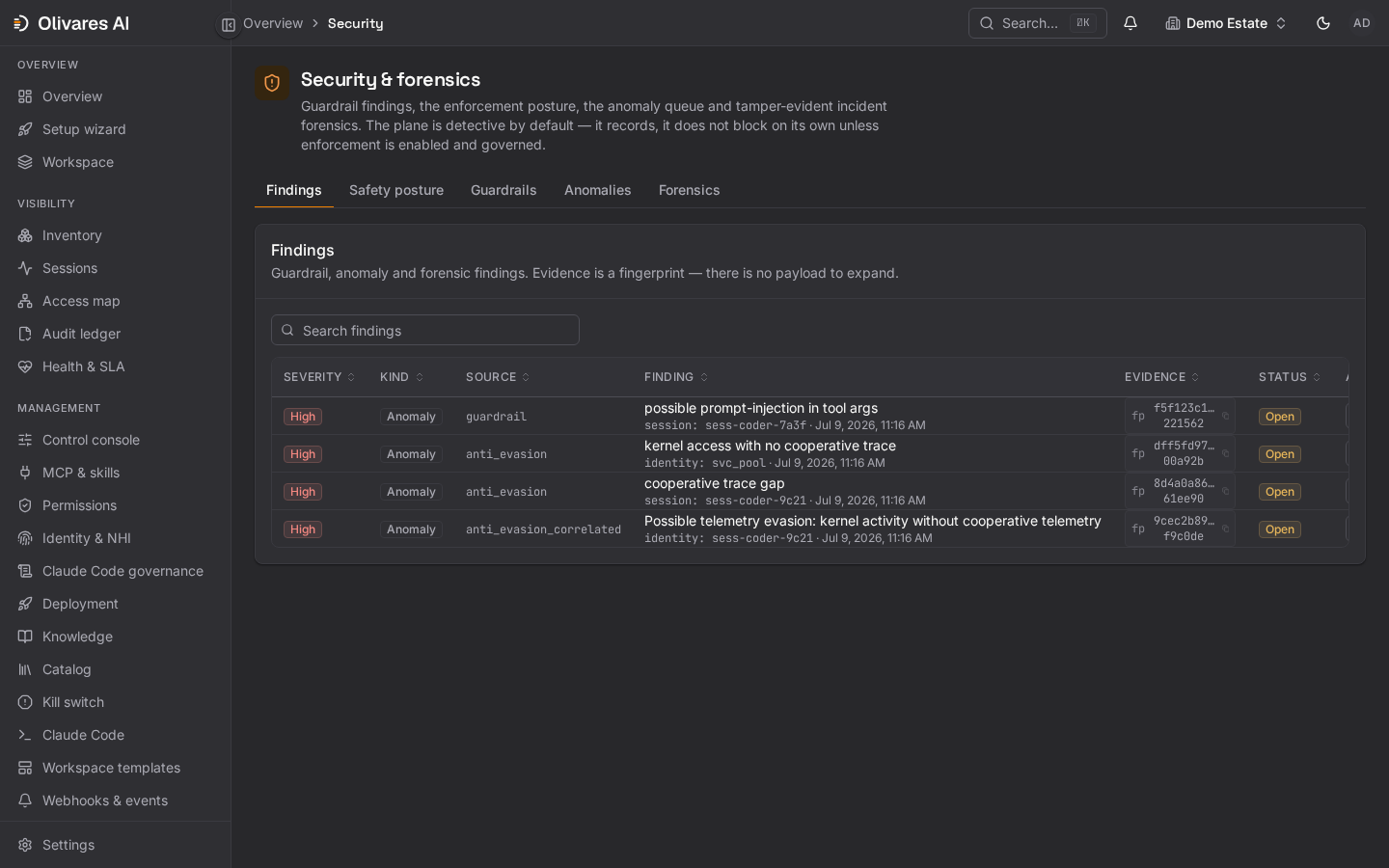This screenshot has height=868, width=1389.
Task: Open Identity & NHI page
Action: pos(115,538)
